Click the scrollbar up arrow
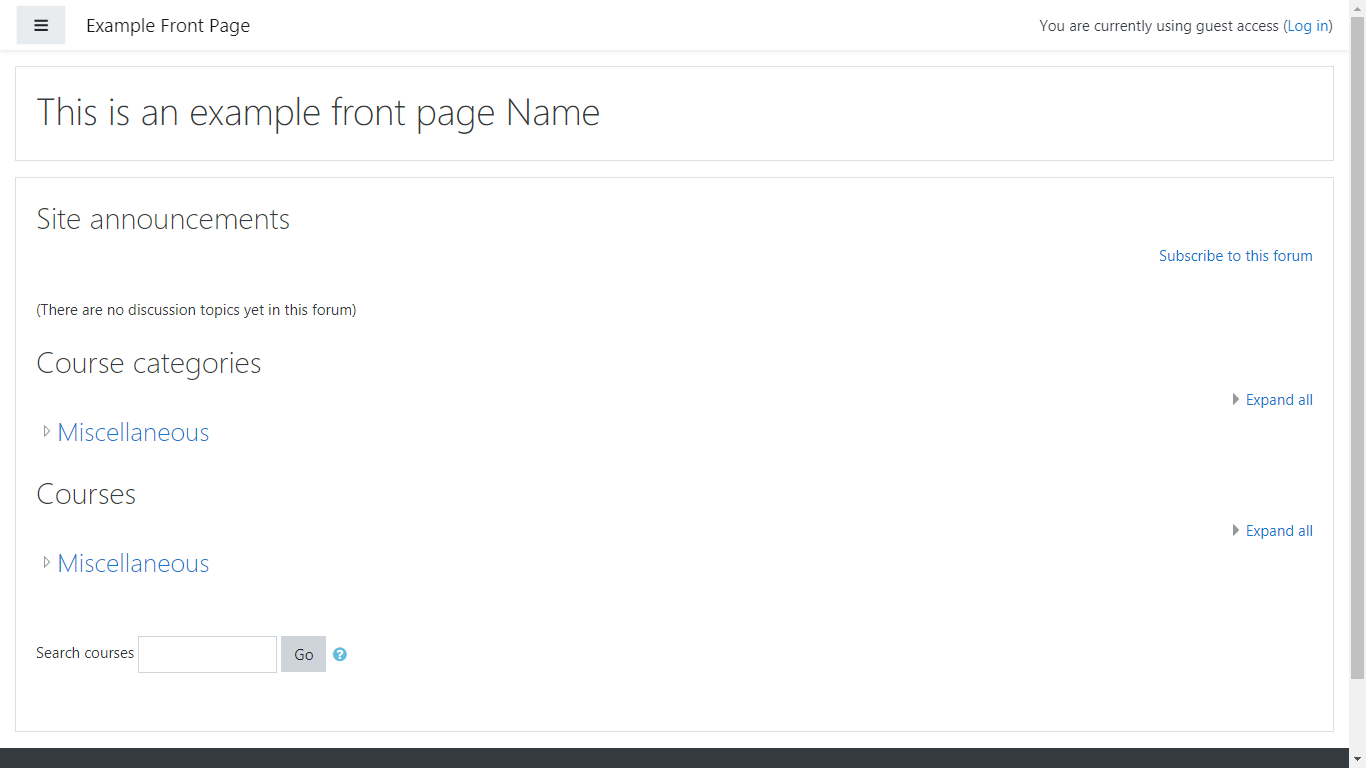Viewport: 1366px width, 768px height. click(x=1357, y=8)
